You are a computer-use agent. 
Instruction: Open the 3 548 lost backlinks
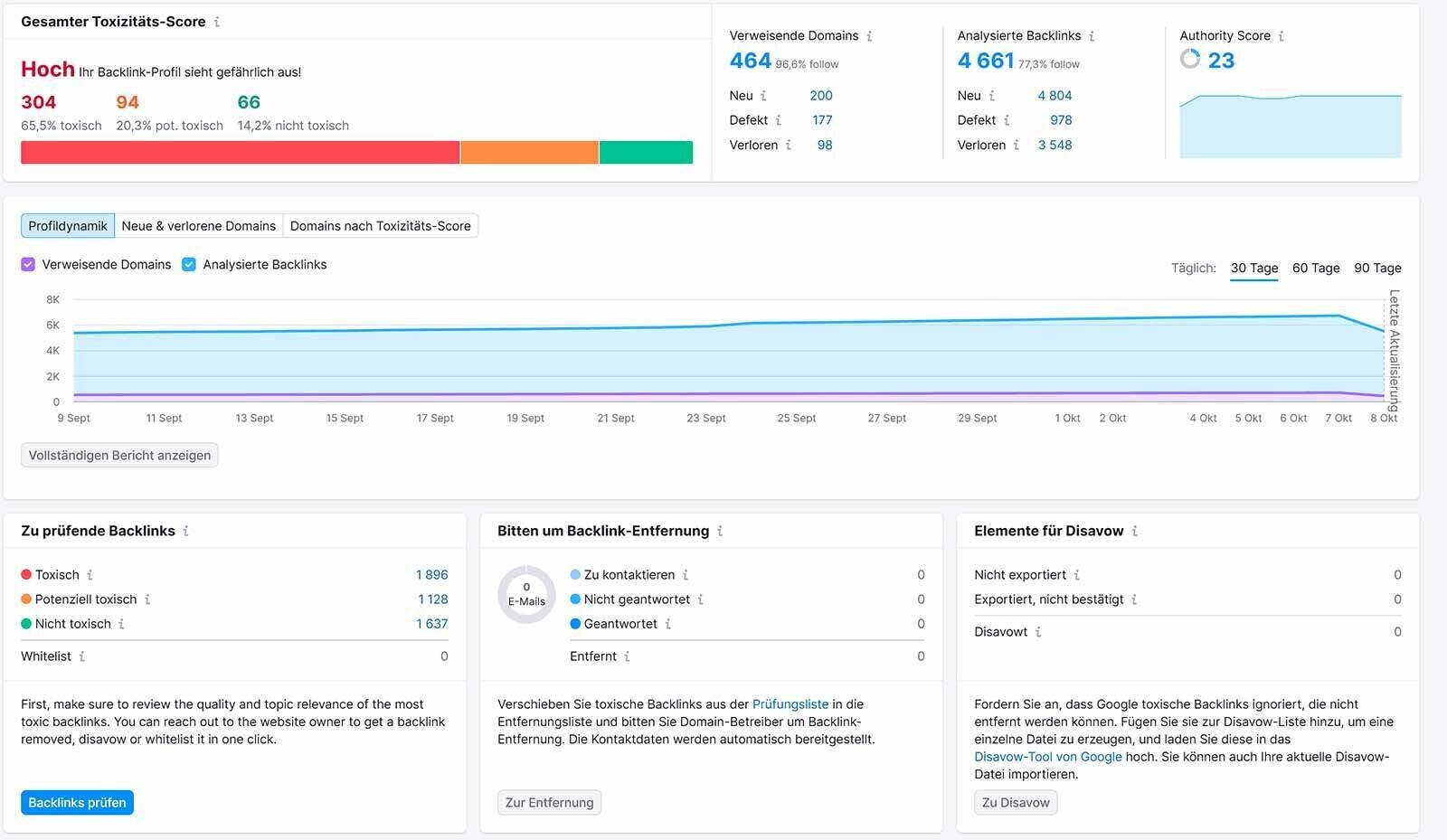click(1055, 145)
